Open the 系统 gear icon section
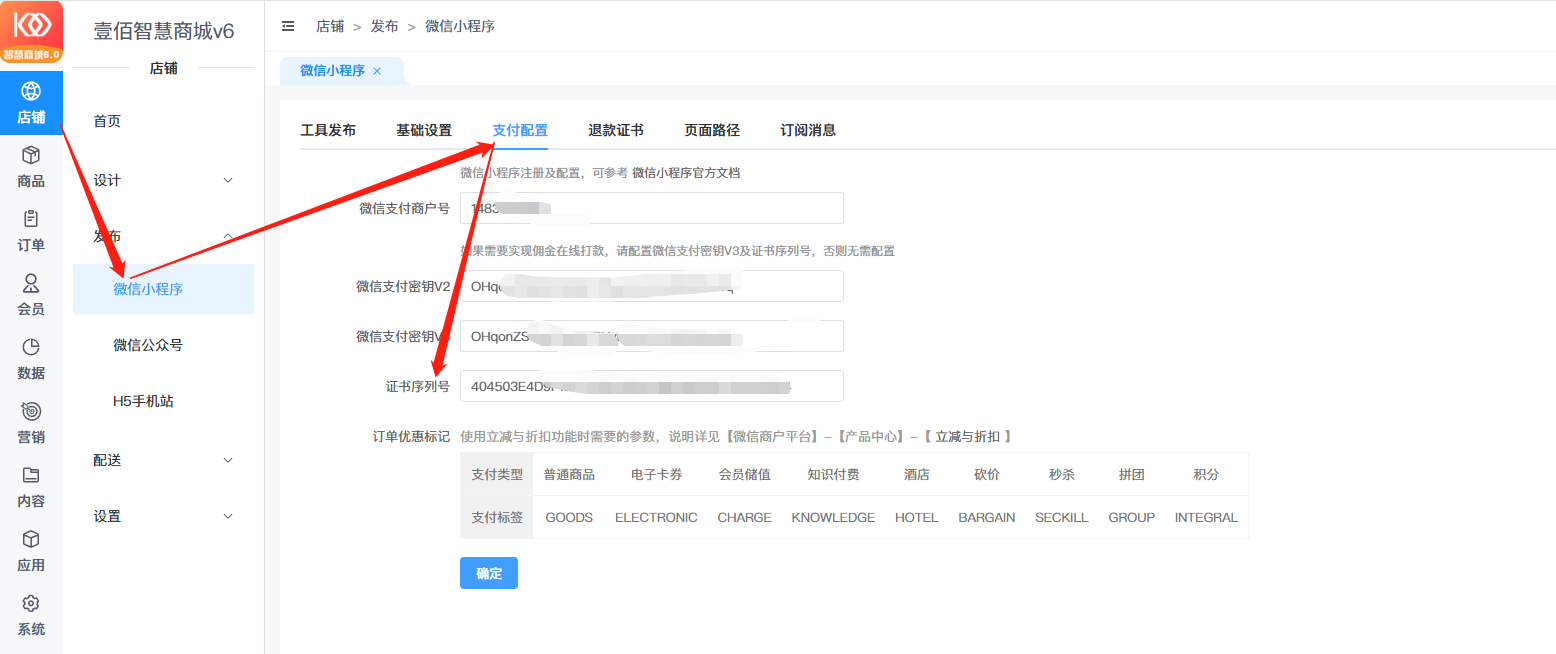Viewport: 1556px width, 654px height. [x=31, y=615]
